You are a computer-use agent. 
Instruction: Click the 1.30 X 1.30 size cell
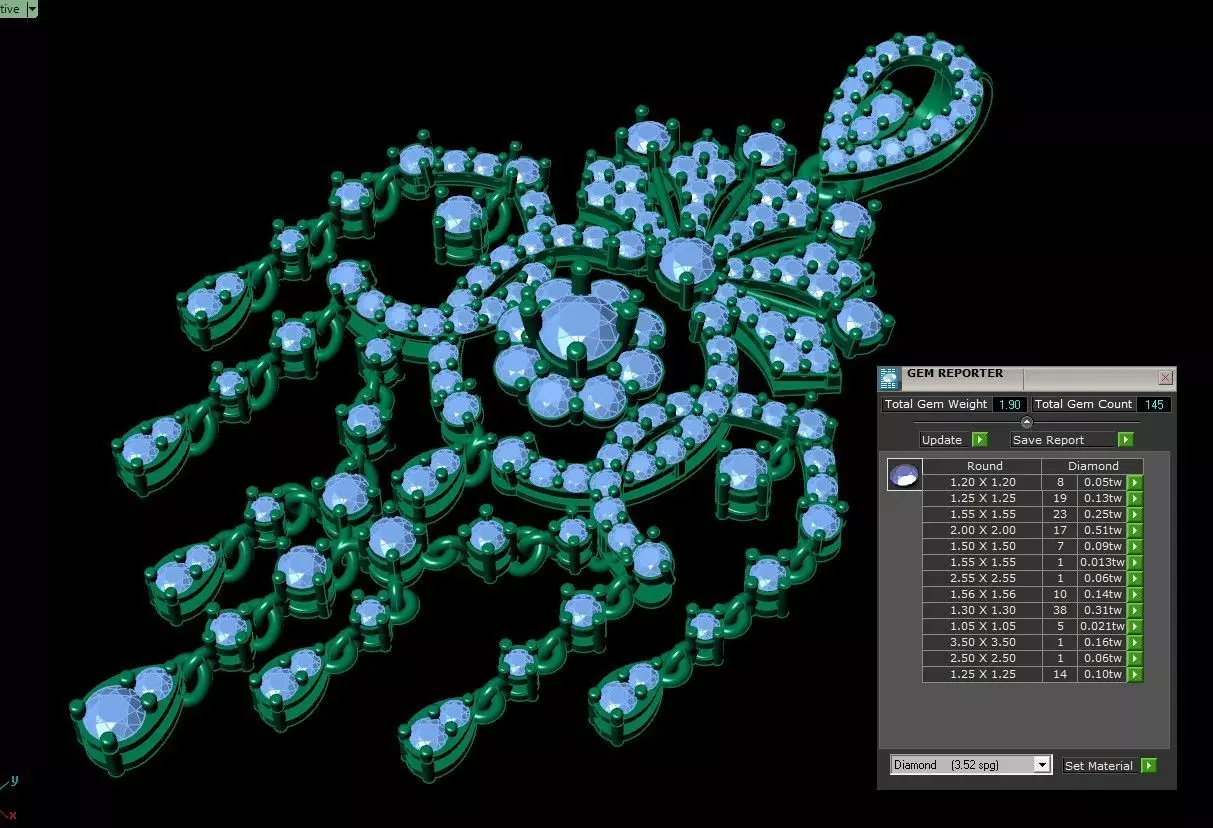click(x=982, y=610)
